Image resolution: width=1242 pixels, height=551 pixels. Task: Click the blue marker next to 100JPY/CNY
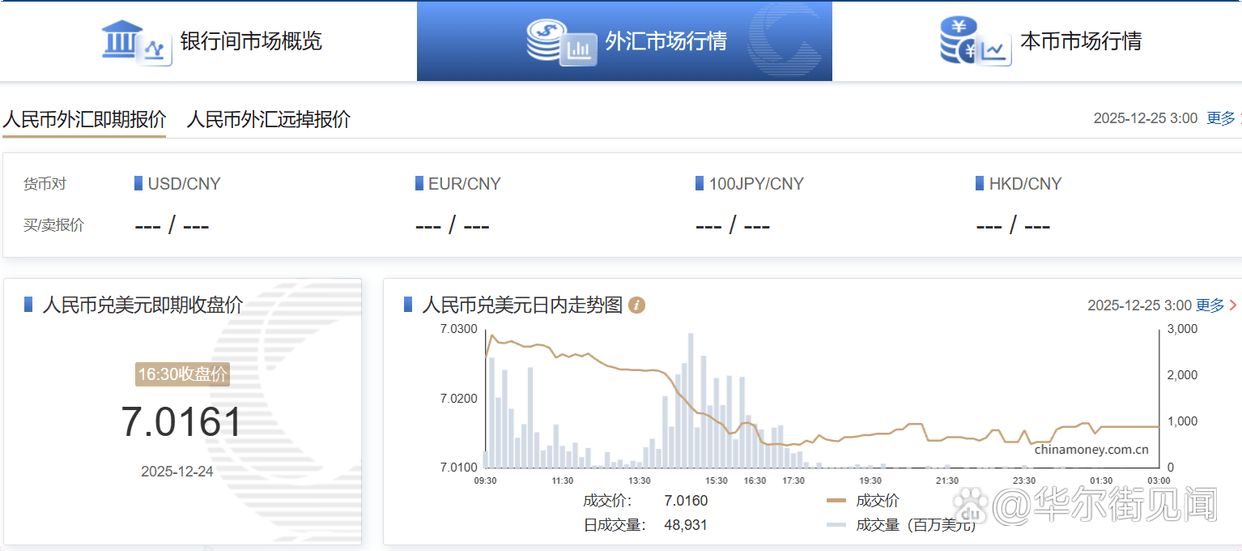tap(700, 183)
